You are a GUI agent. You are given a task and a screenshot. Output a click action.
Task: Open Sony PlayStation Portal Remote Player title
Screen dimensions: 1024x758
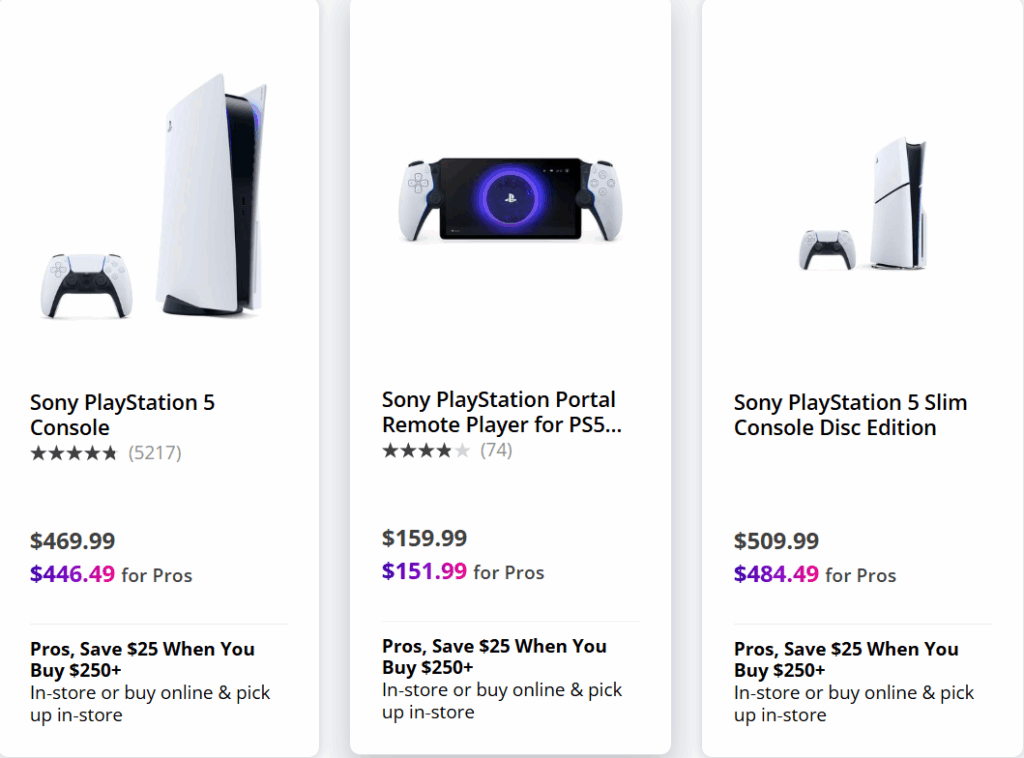point(500,412)
